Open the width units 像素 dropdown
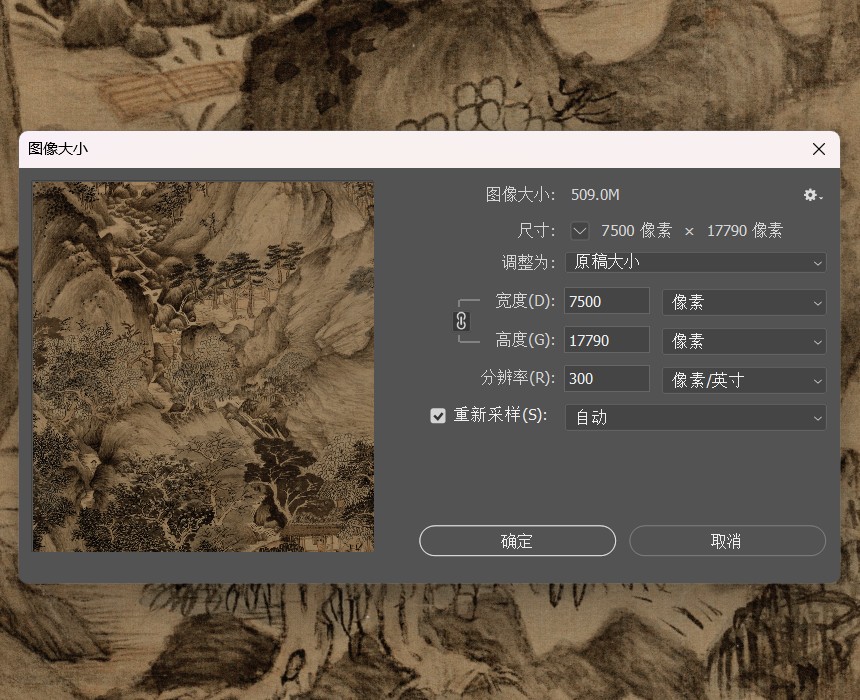860x700 pixels. point(744,302)
